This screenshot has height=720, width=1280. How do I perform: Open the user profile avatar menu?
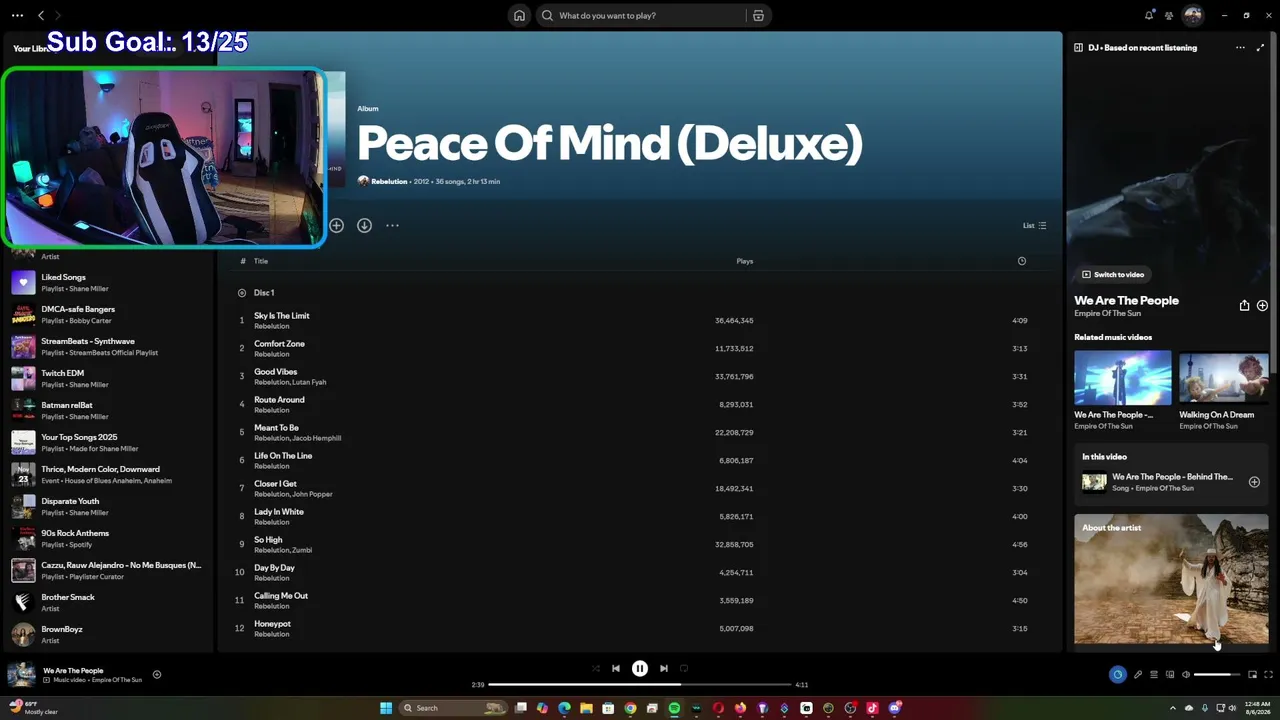click(1193, 15)
